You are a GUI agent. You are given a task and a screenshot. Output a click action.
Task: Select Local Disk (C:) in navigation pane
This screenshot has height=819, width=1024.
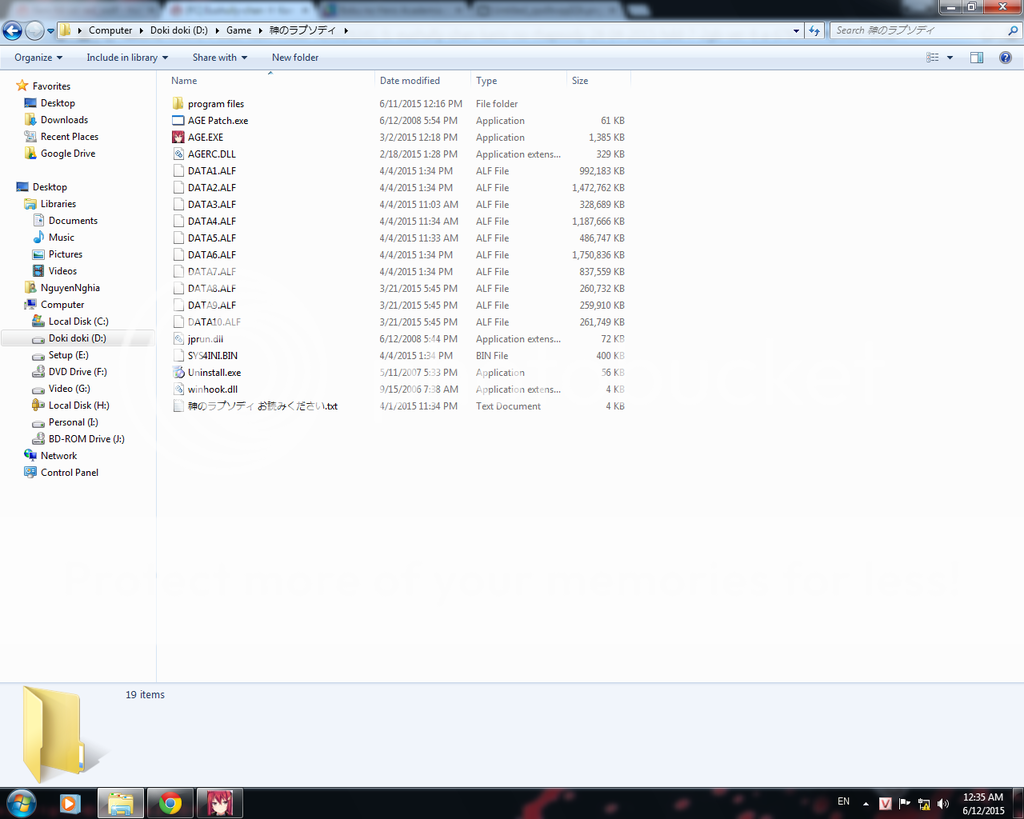pos(78,321)
